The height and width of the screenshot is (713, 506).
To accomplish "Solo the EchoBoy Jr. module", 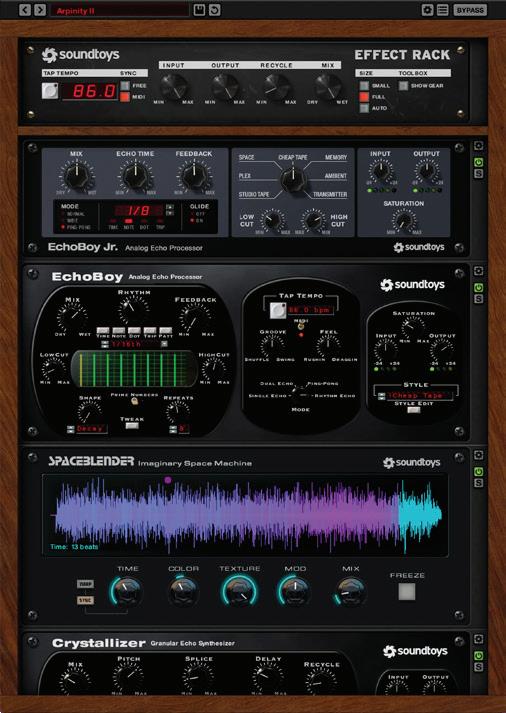I will (x=478, y=174).
